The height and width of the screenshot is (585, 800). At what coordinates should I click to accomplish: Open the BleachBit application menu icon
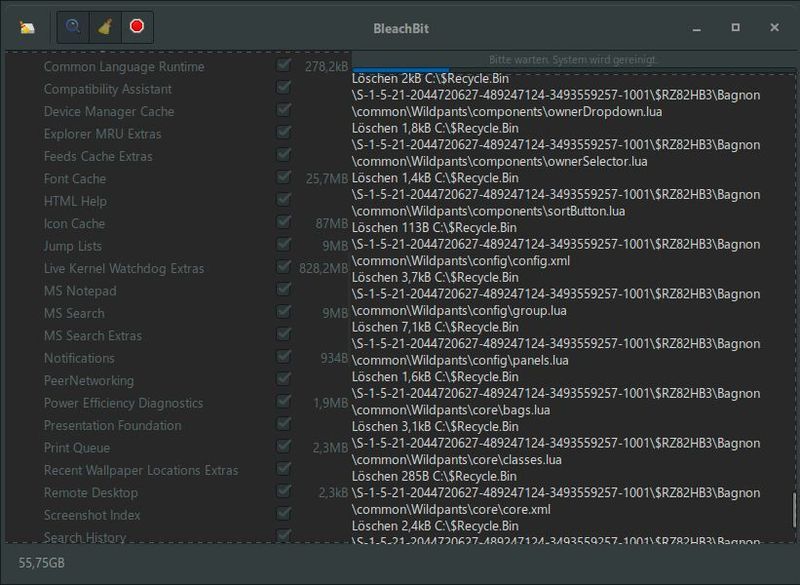[27, 28]
